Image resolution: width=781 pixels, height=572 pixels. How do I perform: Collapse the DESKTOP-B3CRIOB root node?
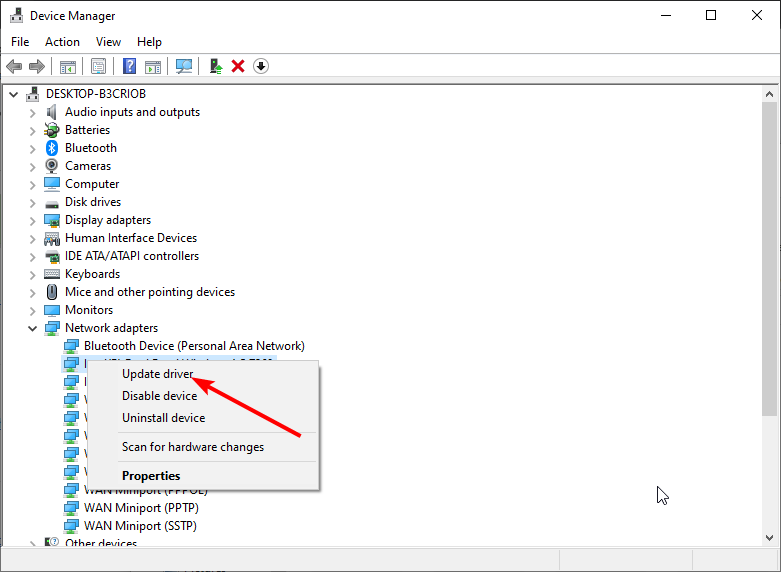(x=14, y=94)
